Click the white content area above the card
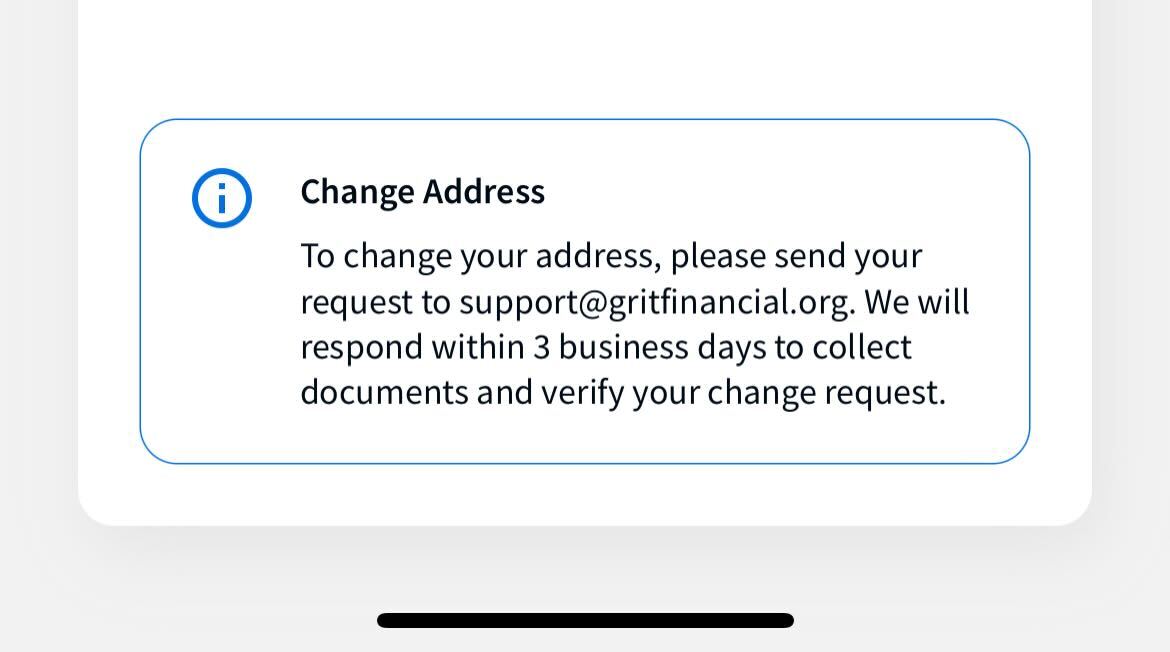1170x652 pixels. click(x=584, y=60)
